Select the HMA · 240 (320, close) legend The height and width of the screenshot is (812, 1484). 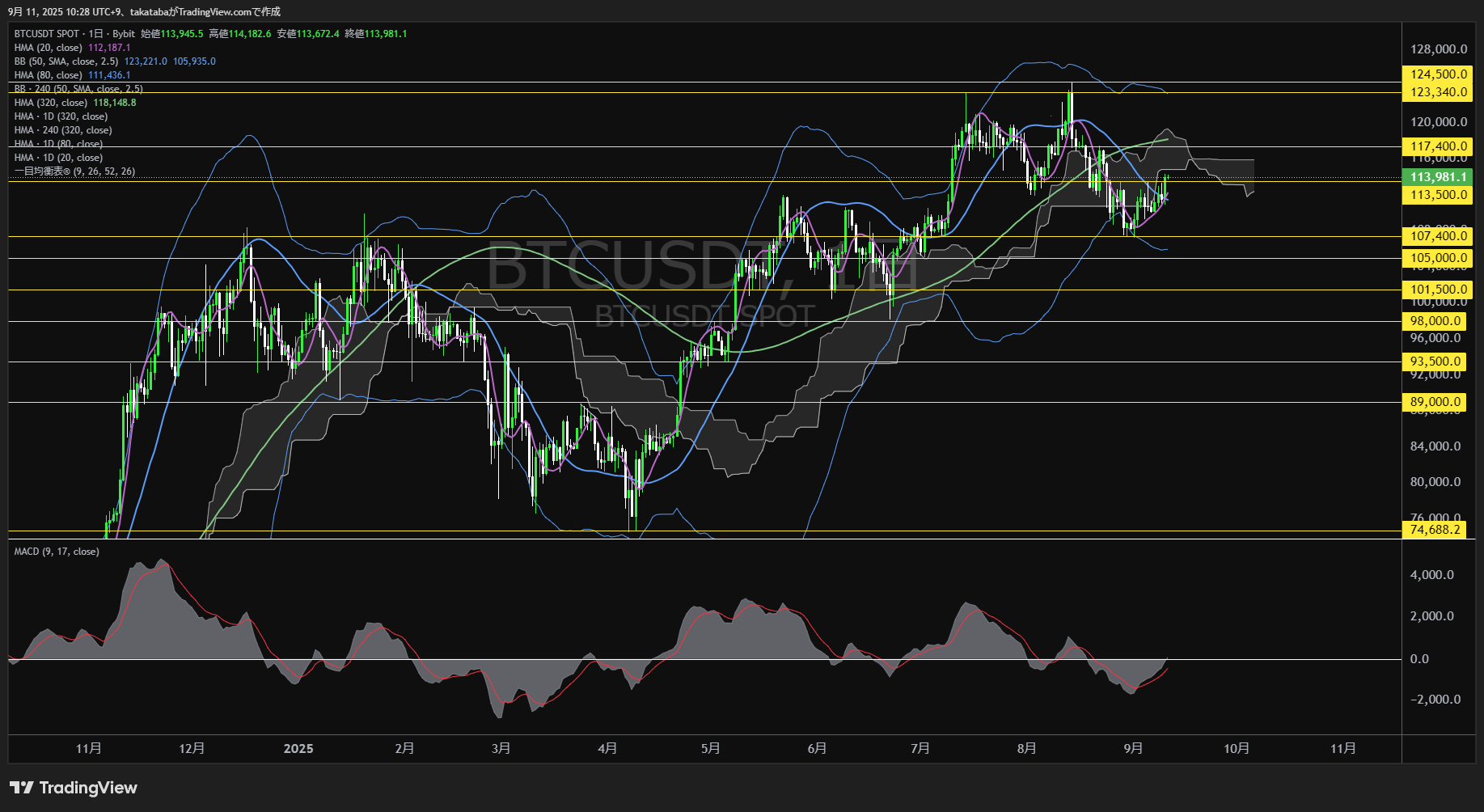[63, 130]
